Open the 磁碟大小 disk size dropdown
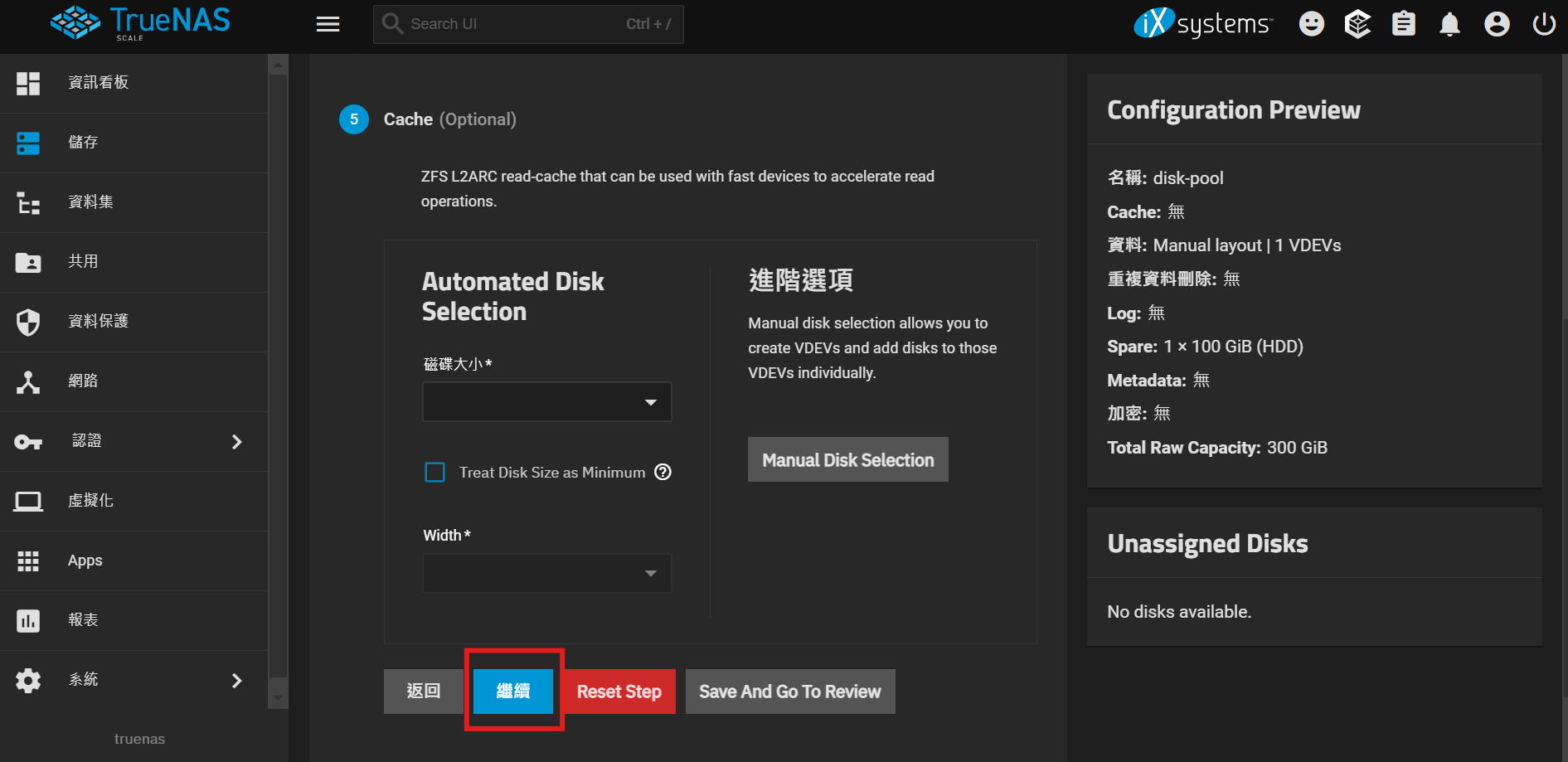This screenshot has height=762, width=1568. tap(546, 402)
